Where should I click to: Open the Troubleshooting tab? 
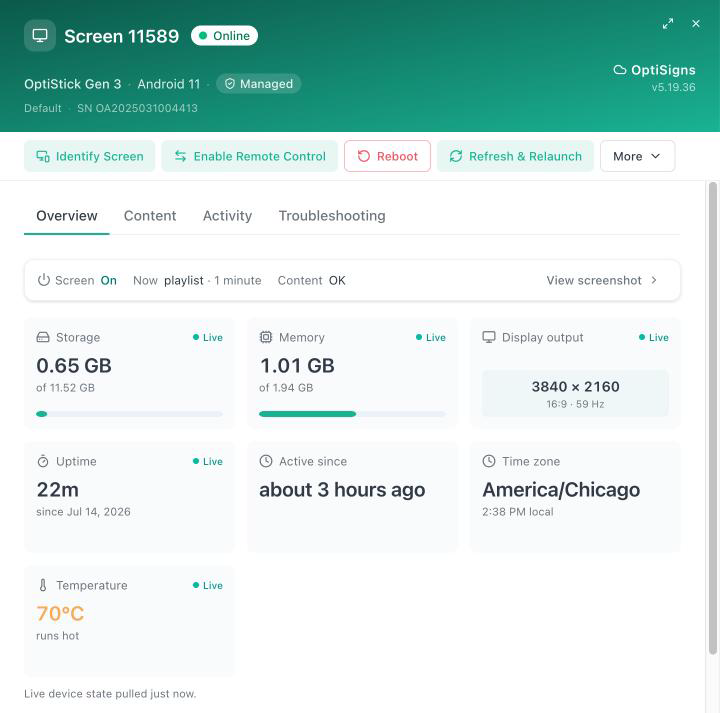point(332,216)
